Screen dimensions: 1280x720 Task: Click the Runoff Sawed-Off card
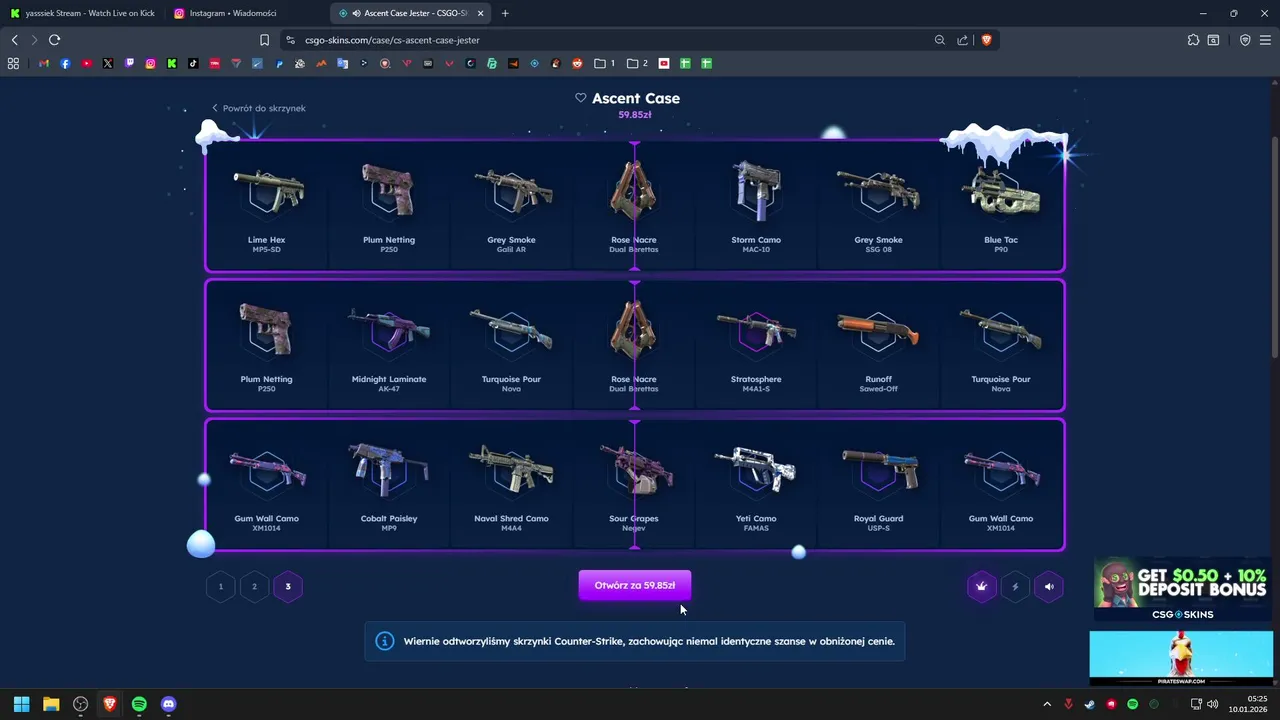pyautogui.click(x=878, y=345)
